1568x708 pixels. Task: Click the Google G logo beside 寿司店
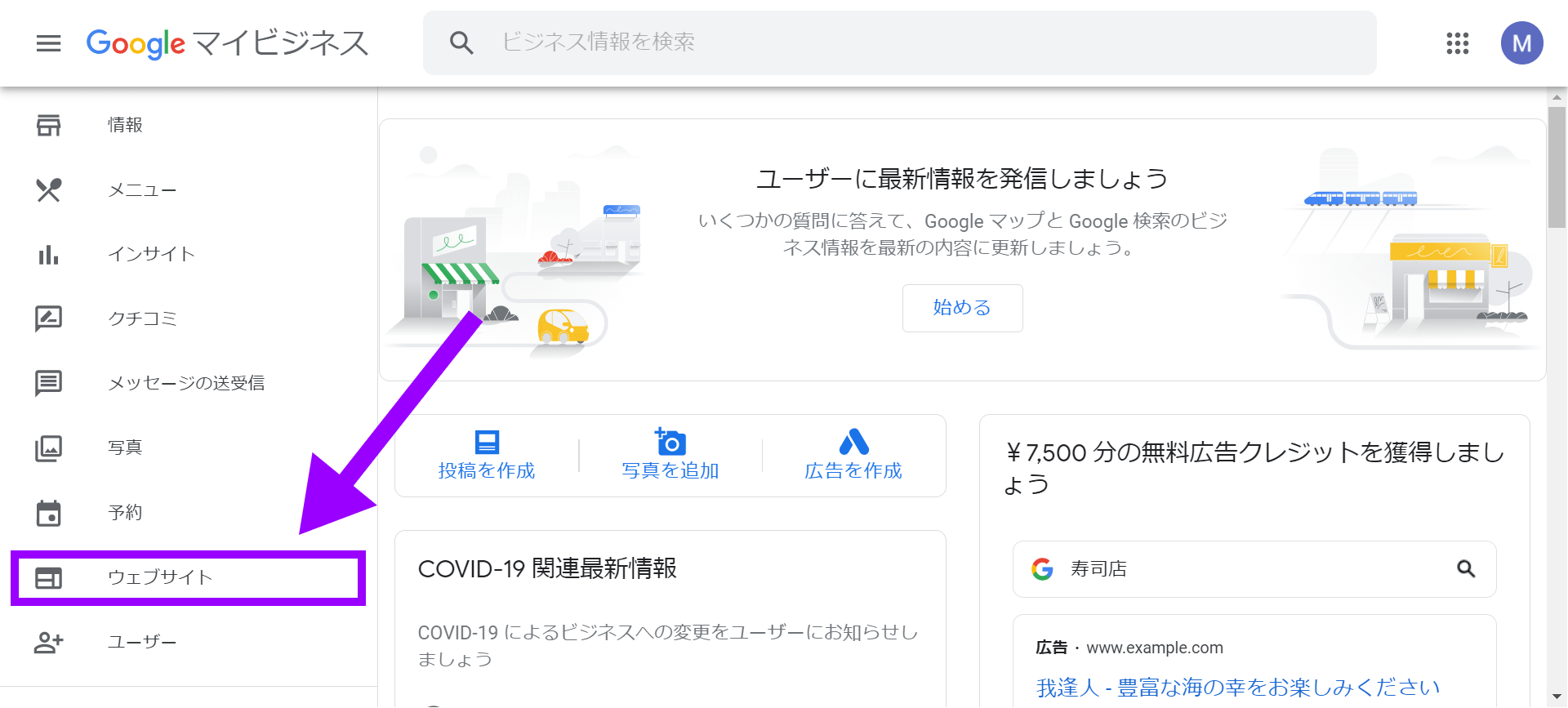(x=1042, y=568)
